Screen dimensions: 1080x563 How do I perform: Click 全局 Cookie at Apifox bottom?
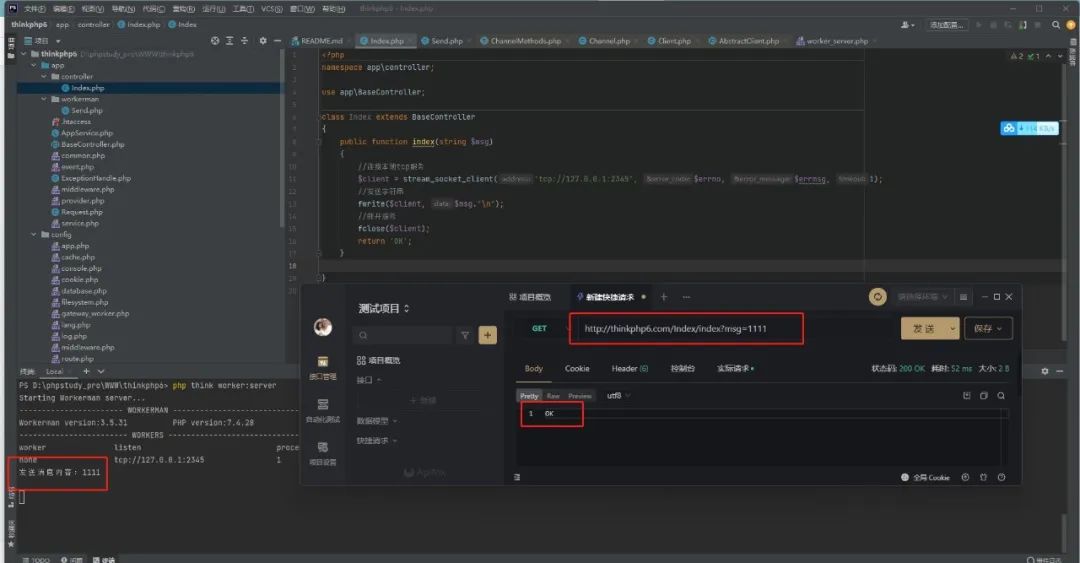coord(925,478)
